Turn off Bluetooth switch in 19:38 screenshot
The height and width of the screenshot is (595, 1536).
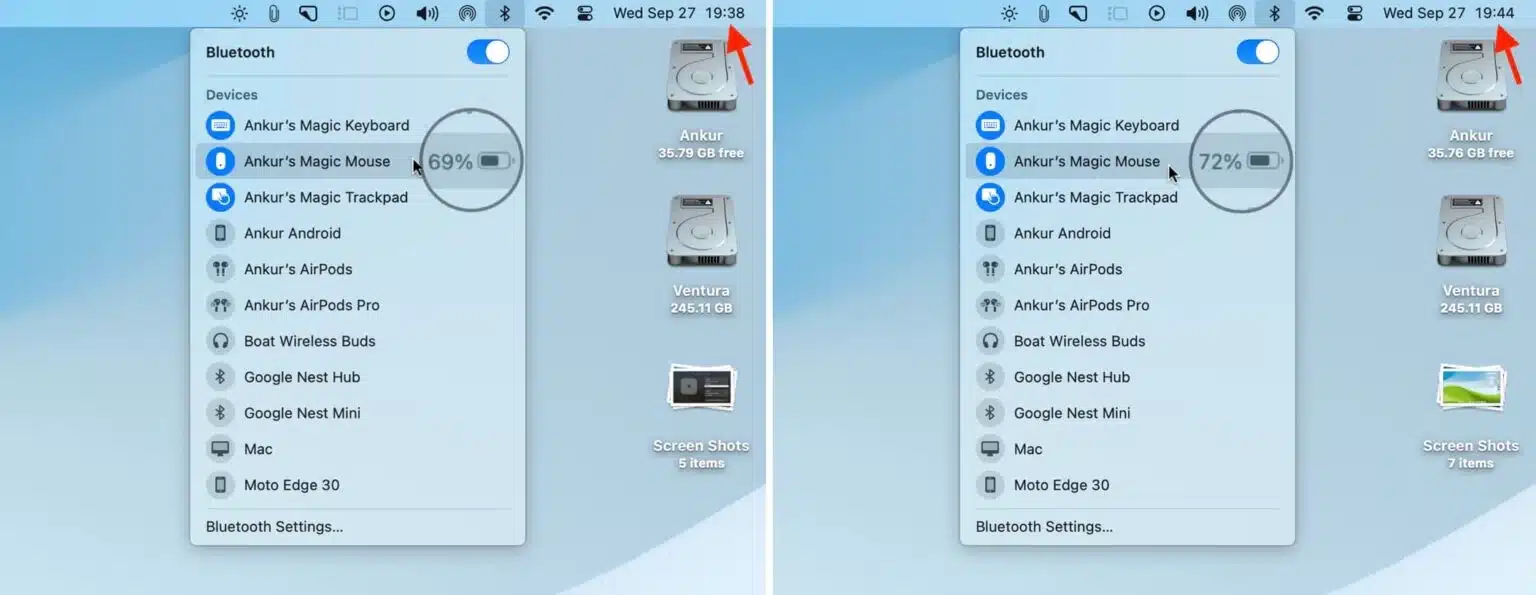(x=488, y=52)
